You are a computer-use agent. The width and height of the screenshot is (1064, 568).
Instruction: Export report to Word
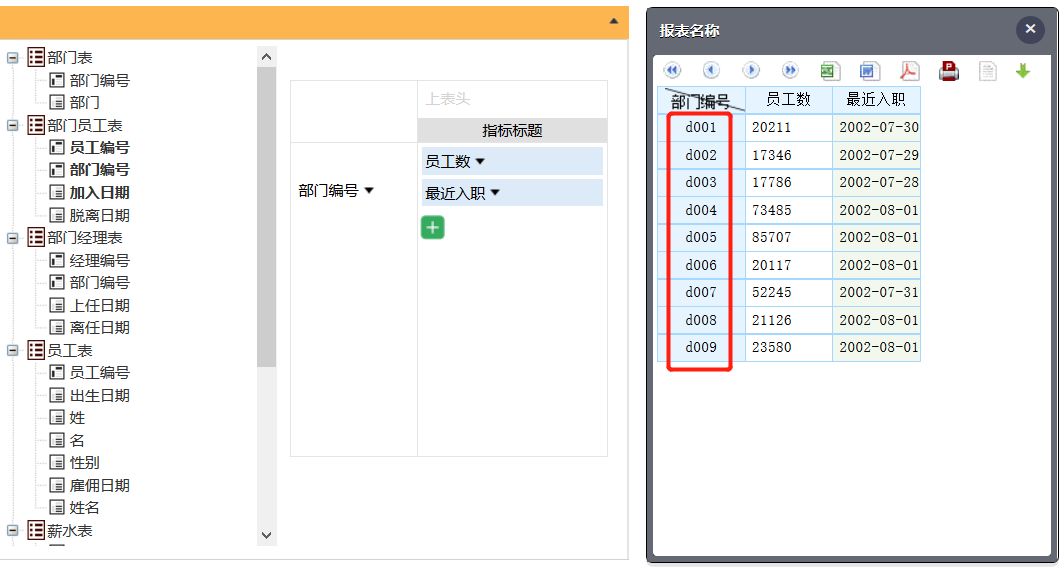point(869,71)
